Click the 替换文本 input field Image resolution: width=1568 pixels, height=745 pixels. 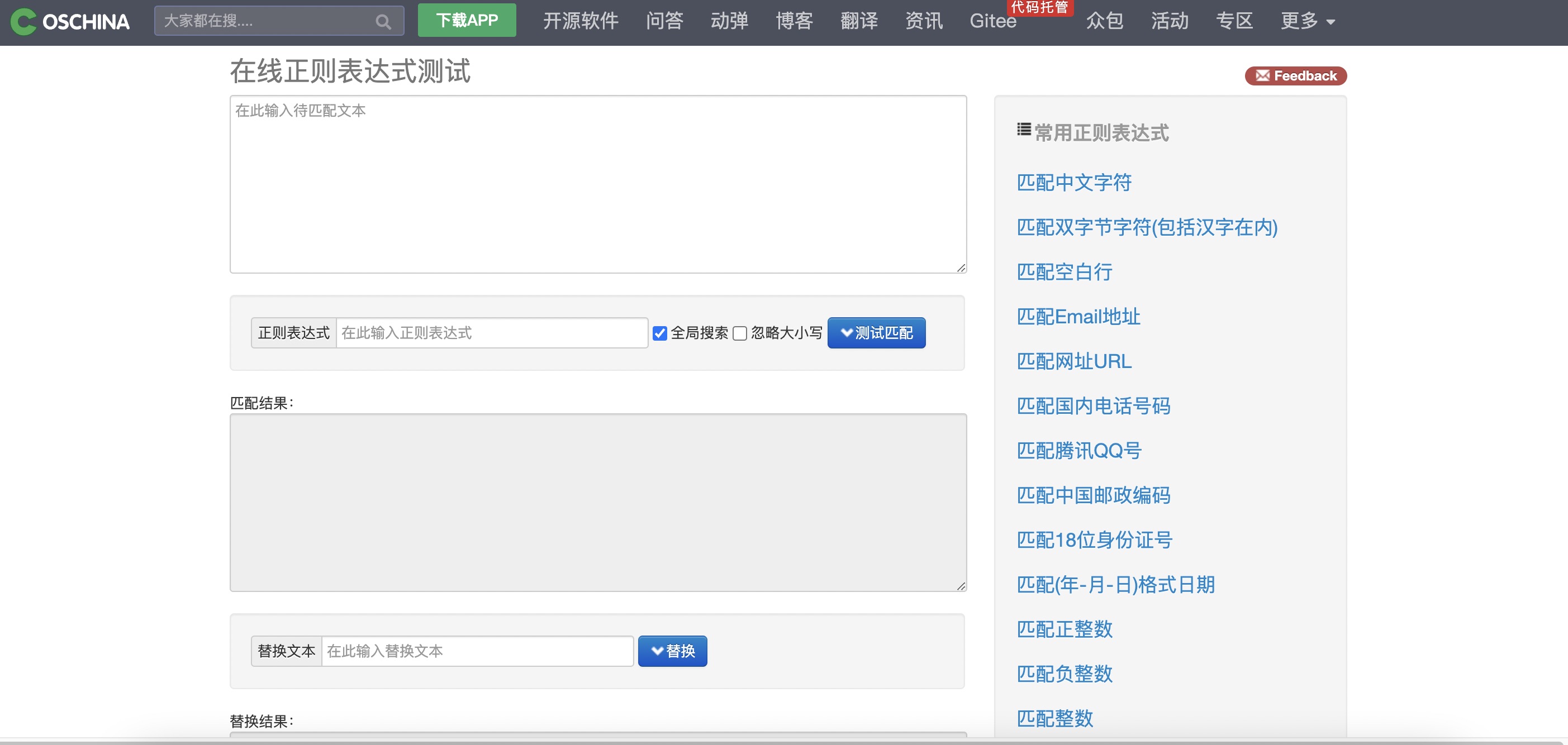(477, 651)
